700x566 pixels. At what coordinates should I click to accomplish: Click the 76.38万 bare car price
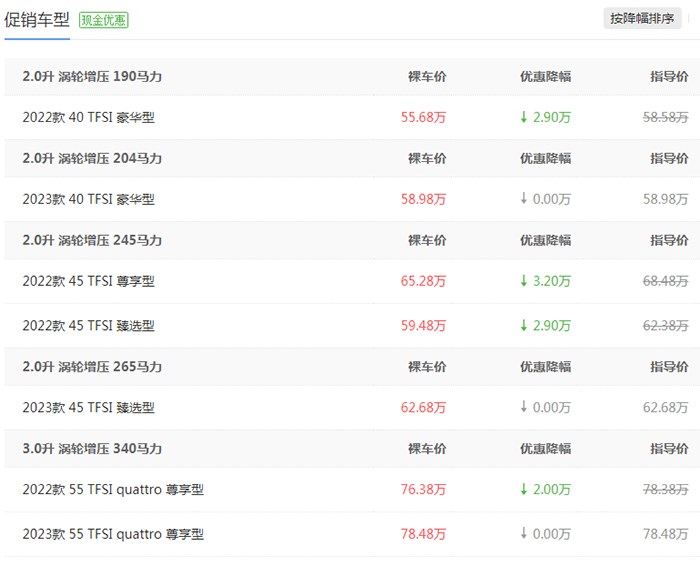coord(423,490)
